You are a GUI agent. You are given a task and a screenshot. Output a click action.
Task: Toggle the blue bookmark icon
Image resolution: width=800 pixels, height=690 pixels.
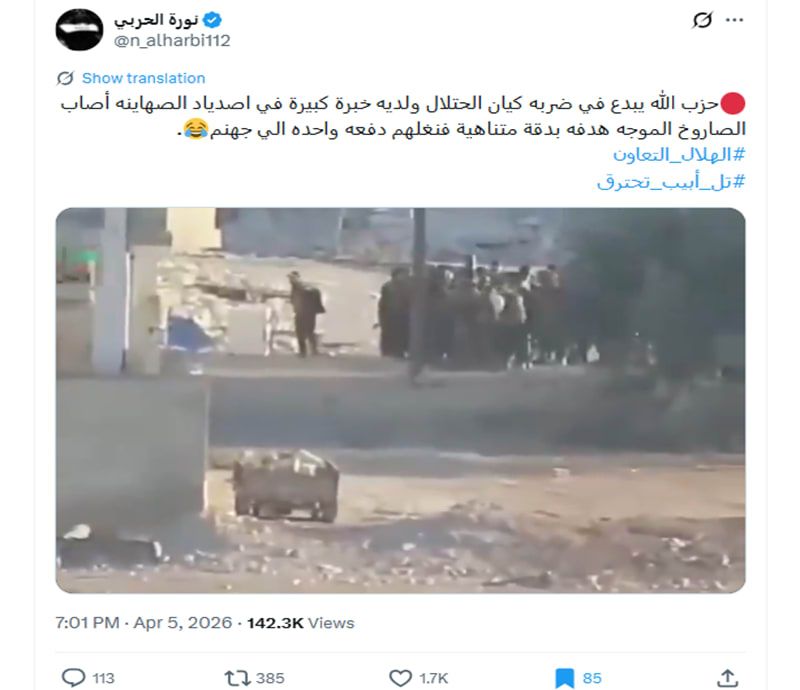point(564,678)
